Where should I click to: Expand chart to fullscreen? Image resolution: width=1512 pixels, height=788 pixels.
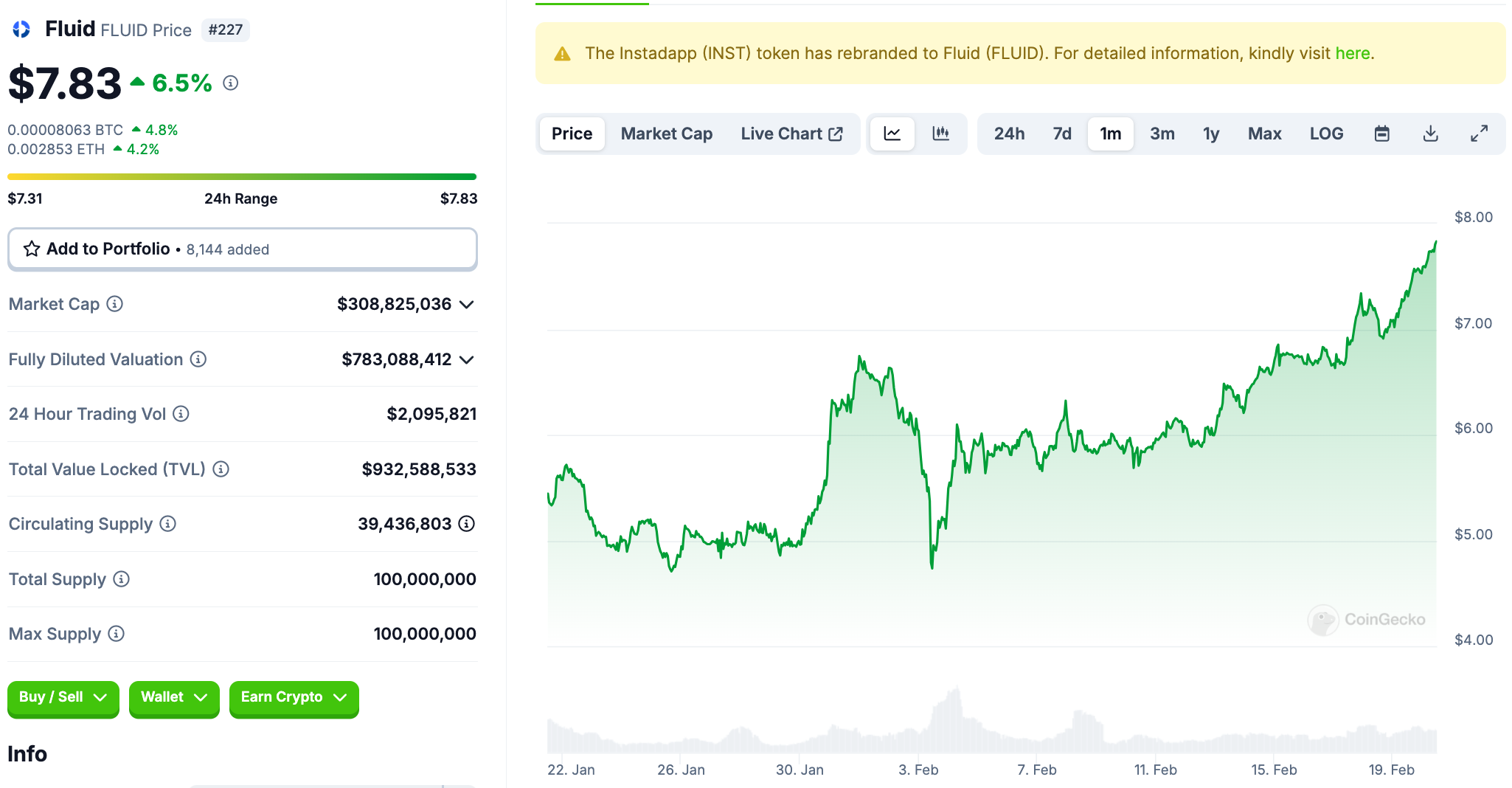(x=1479, y=134)
